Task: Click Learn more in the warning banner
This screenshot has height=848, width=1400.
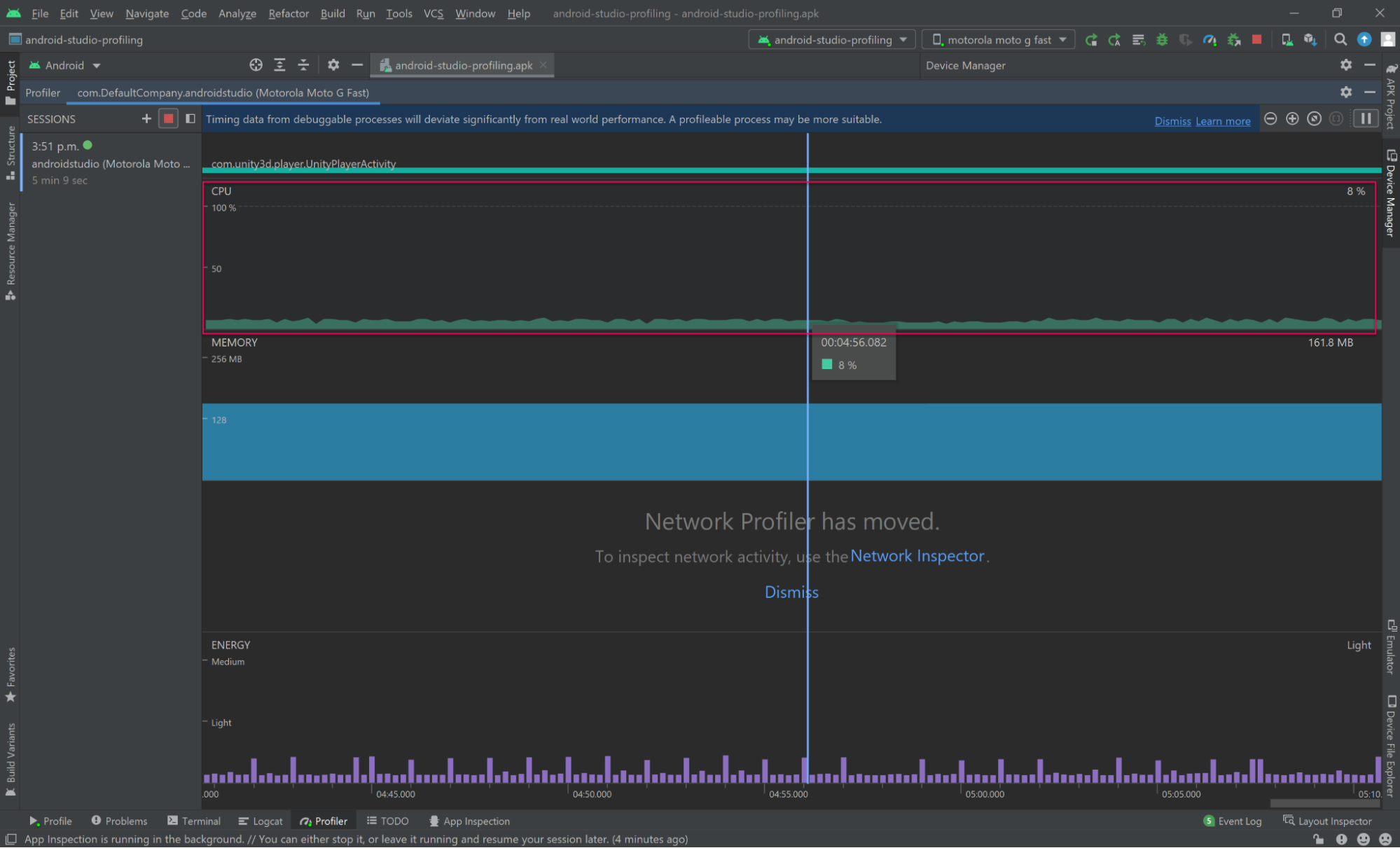Action: 1223,121
